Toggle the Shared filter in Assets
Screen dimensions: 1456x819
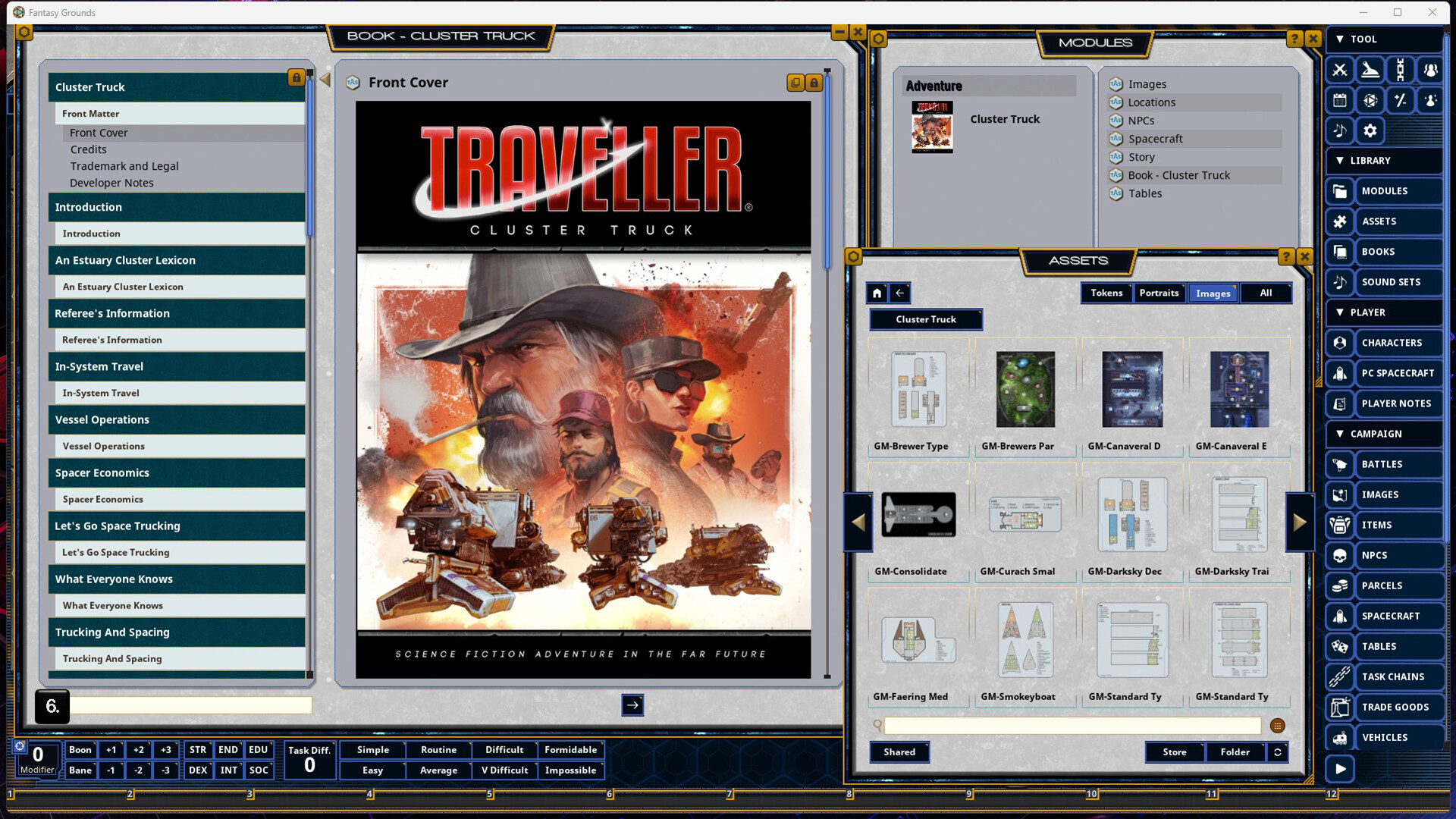tap(899, 752)
